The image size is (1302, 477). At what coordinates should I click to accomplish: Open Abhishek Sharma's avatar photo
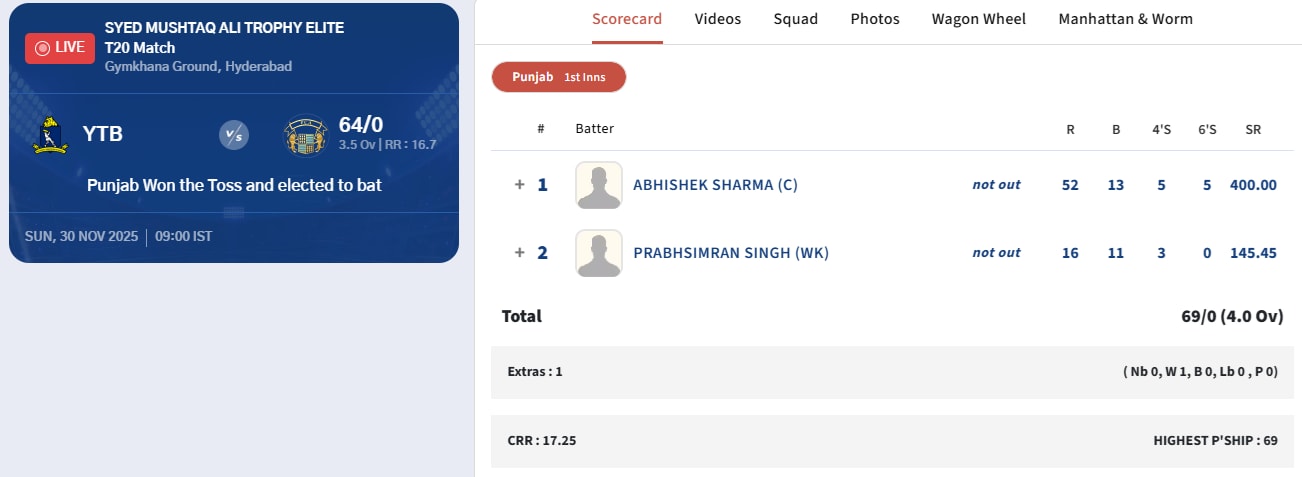pyautogui.click(x=598, y=185)
